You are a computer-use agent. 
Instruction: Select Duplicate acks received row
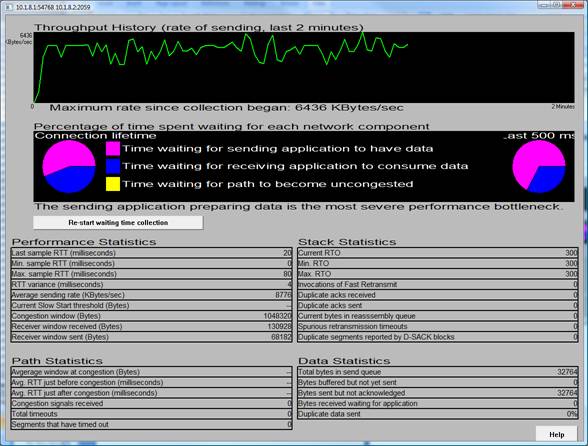pos(438,295)
